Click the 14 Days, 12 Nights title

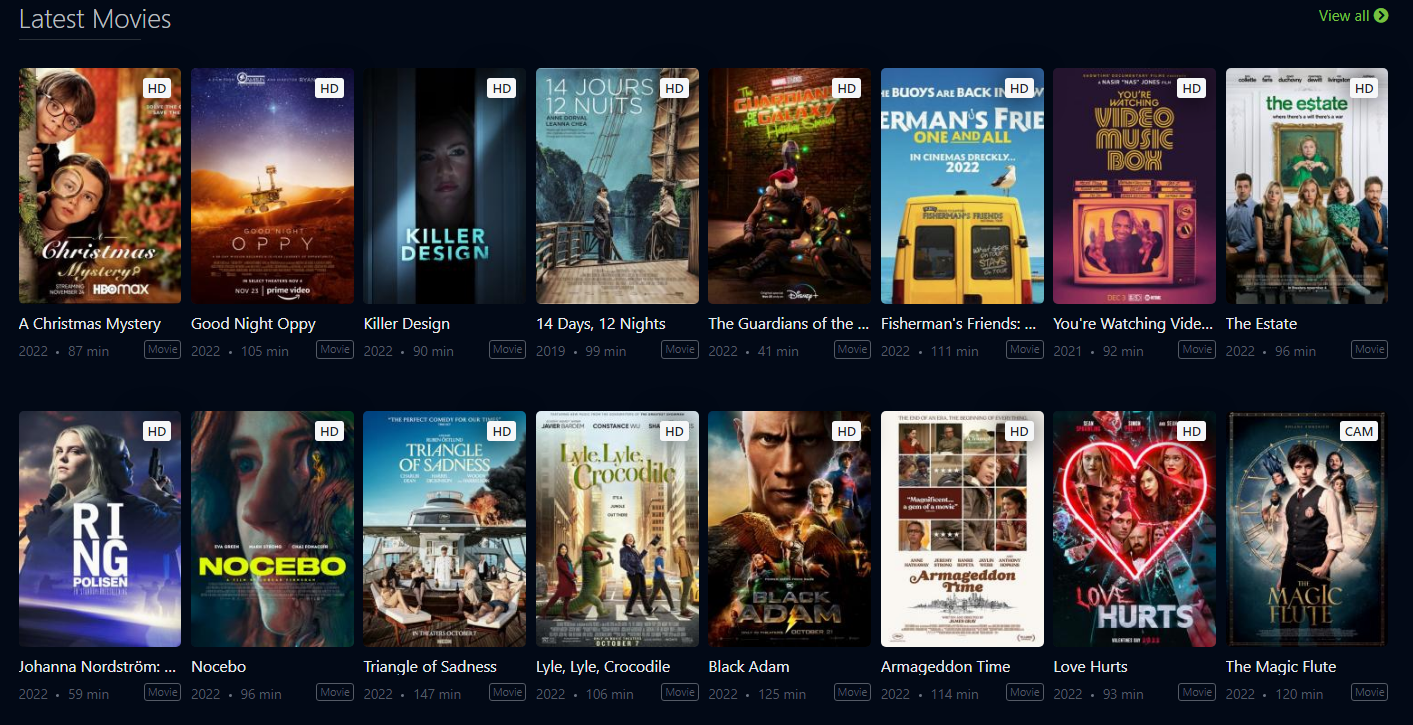601,324
